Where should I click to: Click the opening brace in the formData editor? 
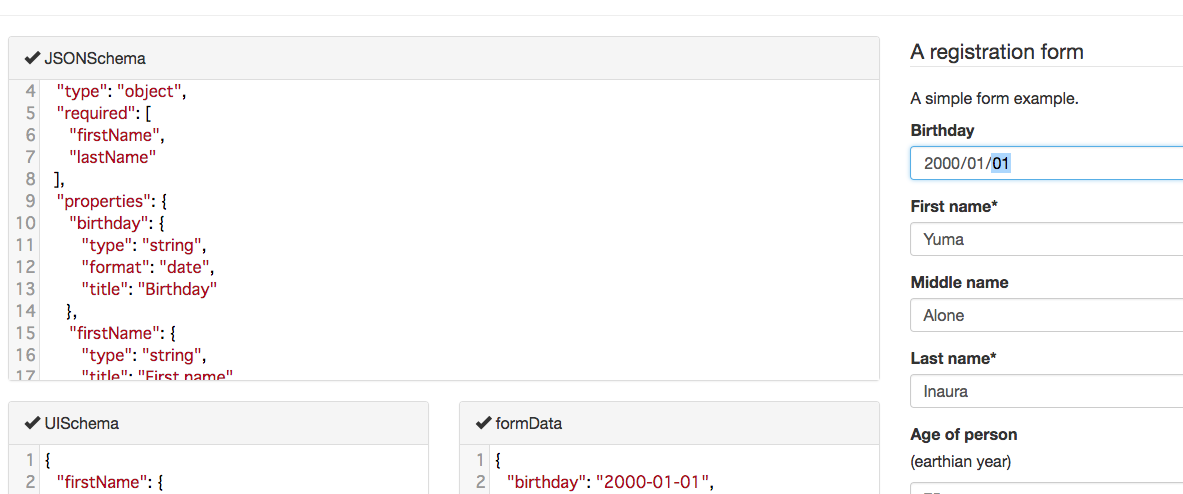click(499, 459)
